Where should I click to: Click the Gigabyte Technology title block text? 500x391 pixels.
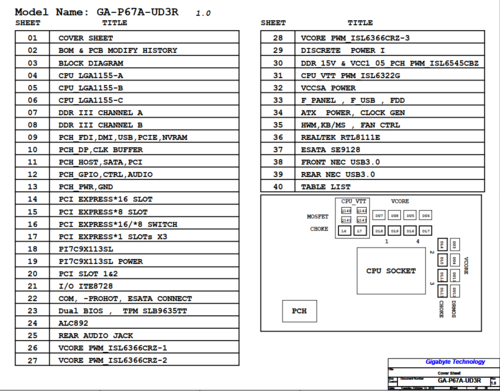click(x=455, y=362)
